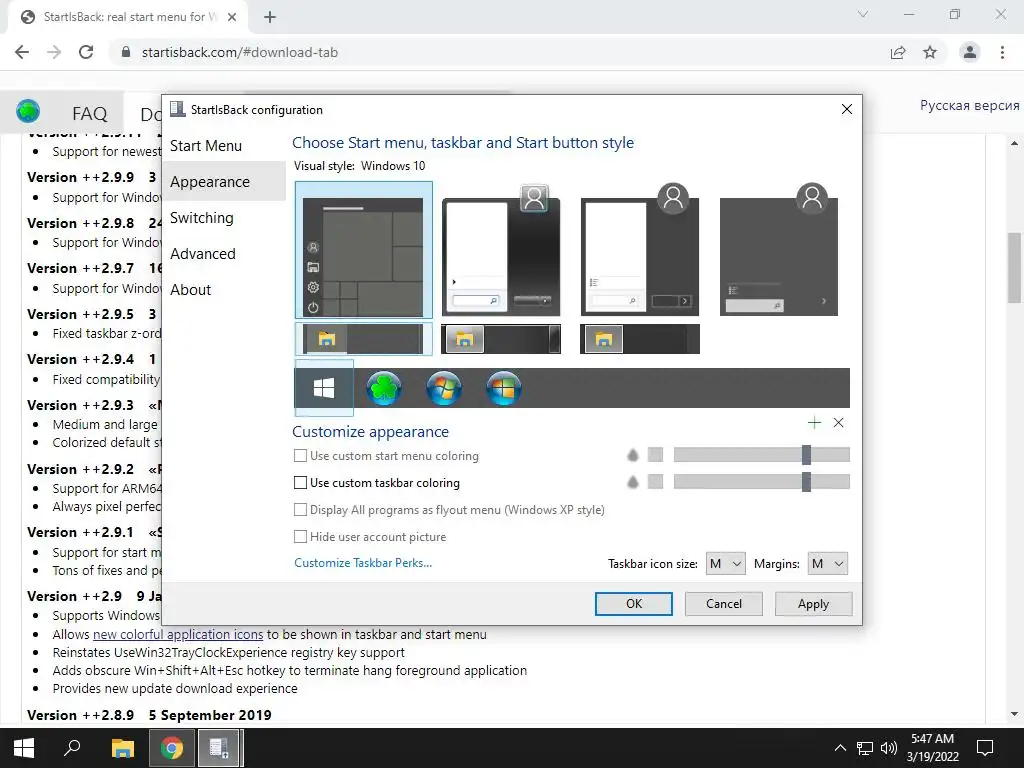Open the Start Menu settings section
This screenshot has width=1024, height=768.
[x=206, y=146]
